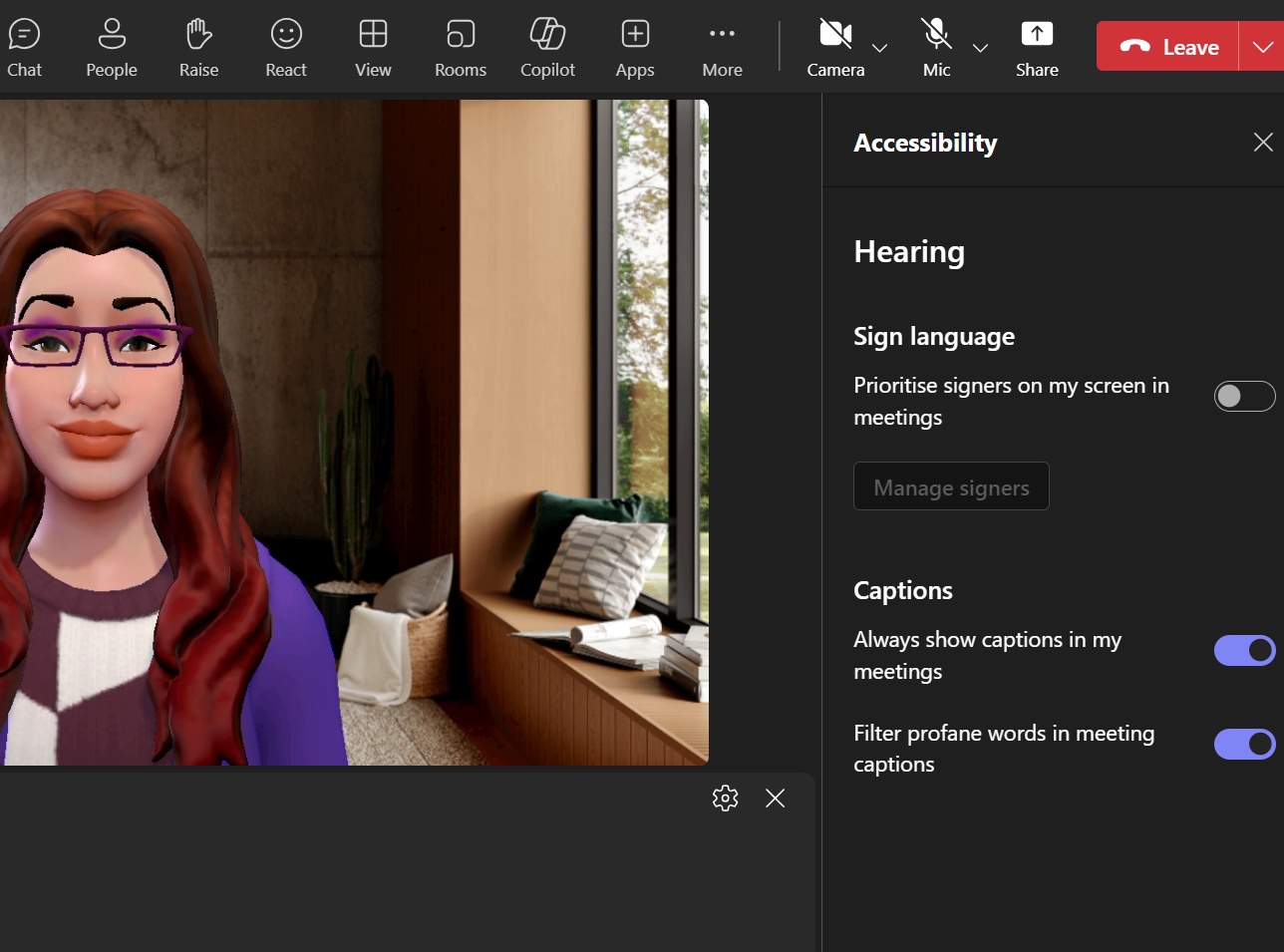
Task: Open the View options
Action: pyautogui.click(x=373, y=45)
